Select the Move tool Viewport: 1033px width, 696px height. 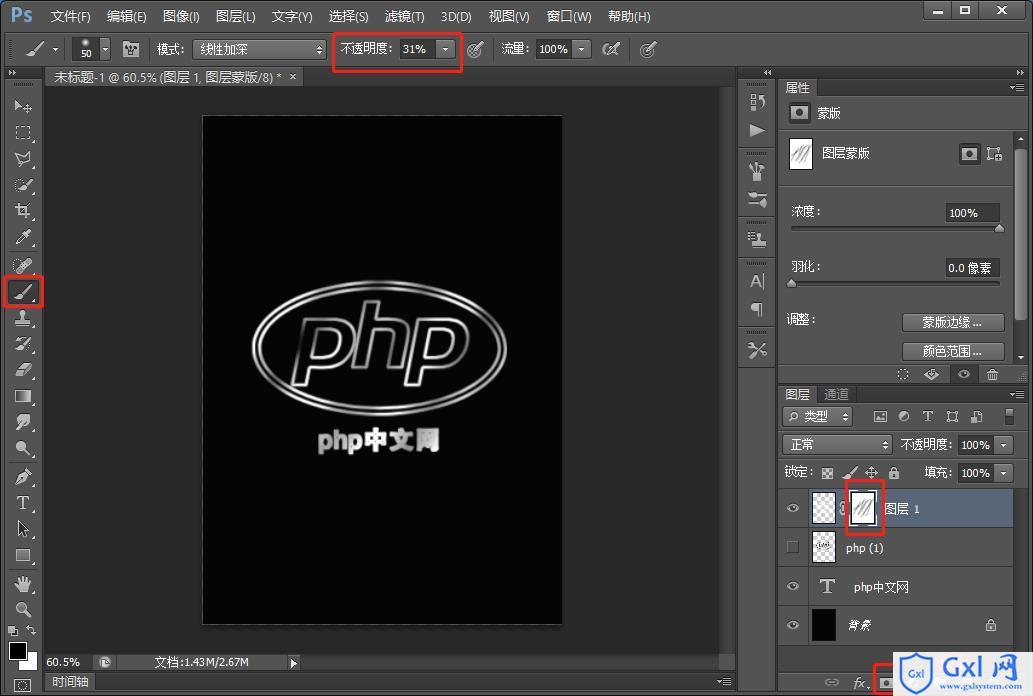(23, 106)
